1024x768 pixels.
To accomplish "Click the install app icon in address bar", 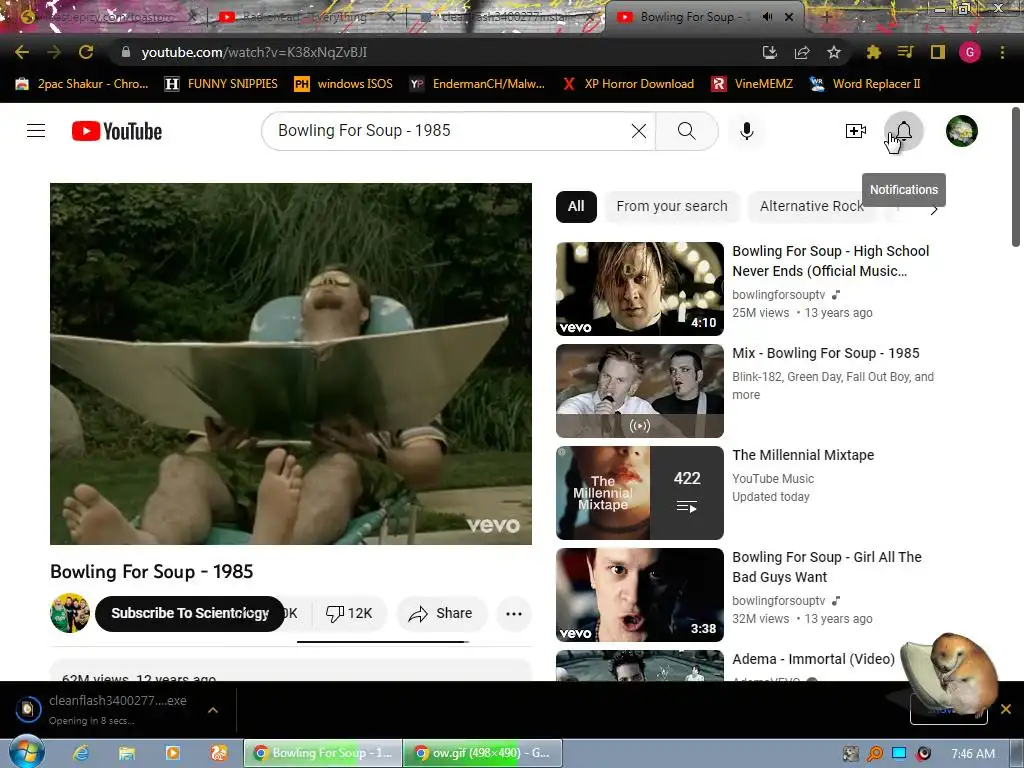I will 770,53.
